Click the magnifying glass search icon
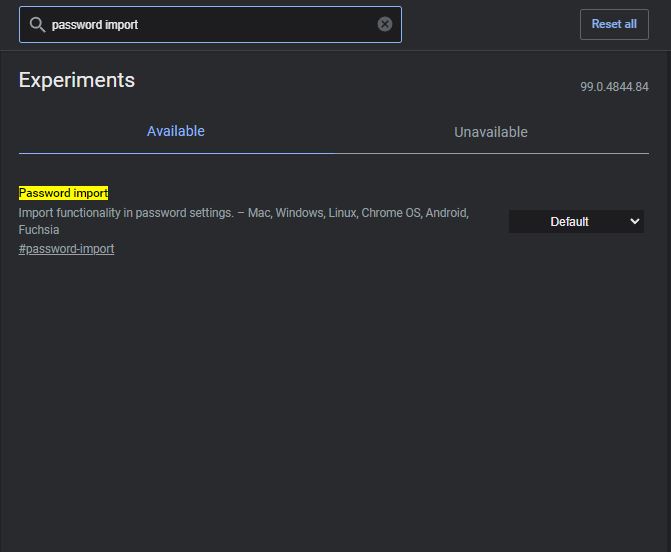Viewport: 671px width, 552px height. (37, 25)
